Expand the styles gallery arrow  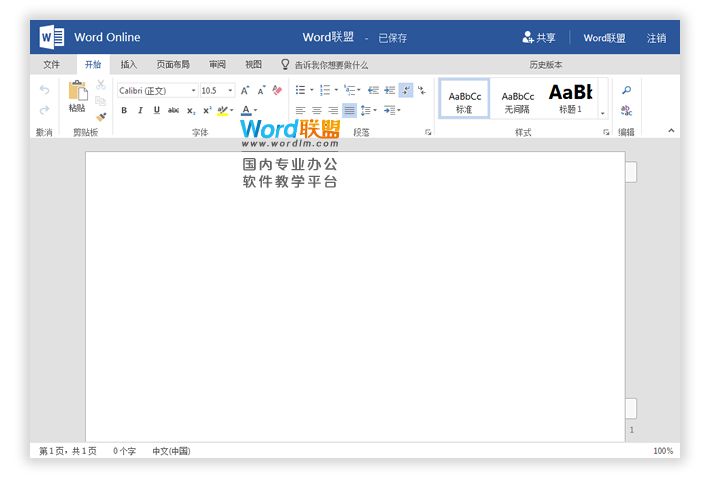[603, 113]
